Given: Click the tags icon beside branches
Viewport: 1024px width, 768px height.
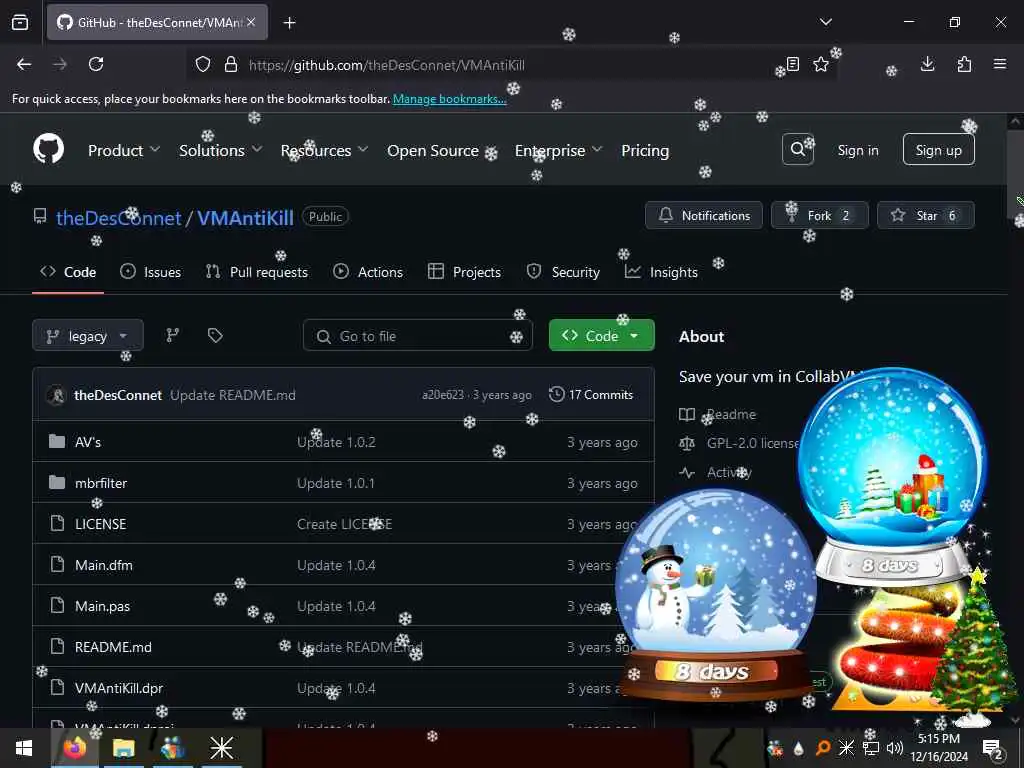Looking at the screenshot, I should [215, 336].
